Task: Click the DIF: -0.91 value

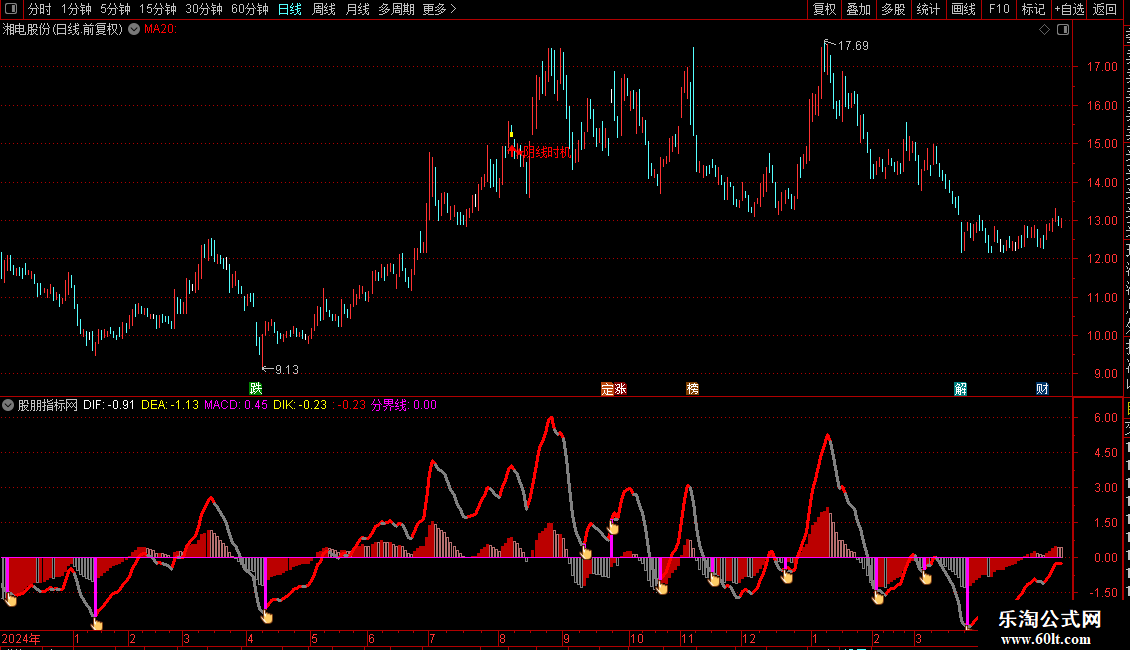Action: 109,405
